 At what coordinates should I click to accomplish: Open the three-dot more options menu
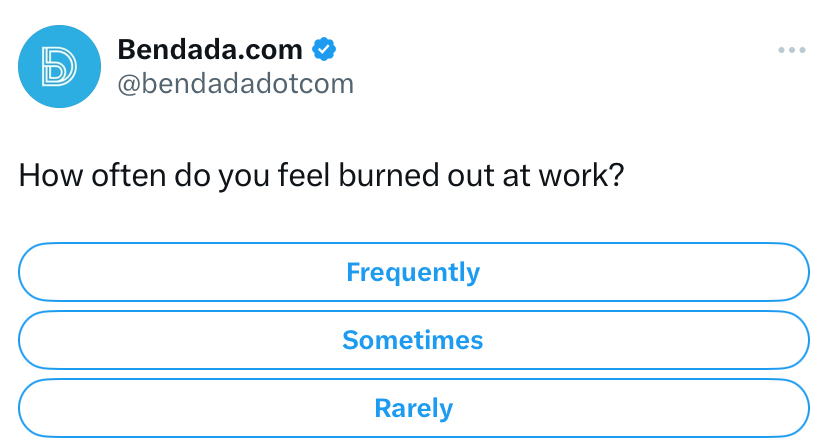tap(792, 50)
